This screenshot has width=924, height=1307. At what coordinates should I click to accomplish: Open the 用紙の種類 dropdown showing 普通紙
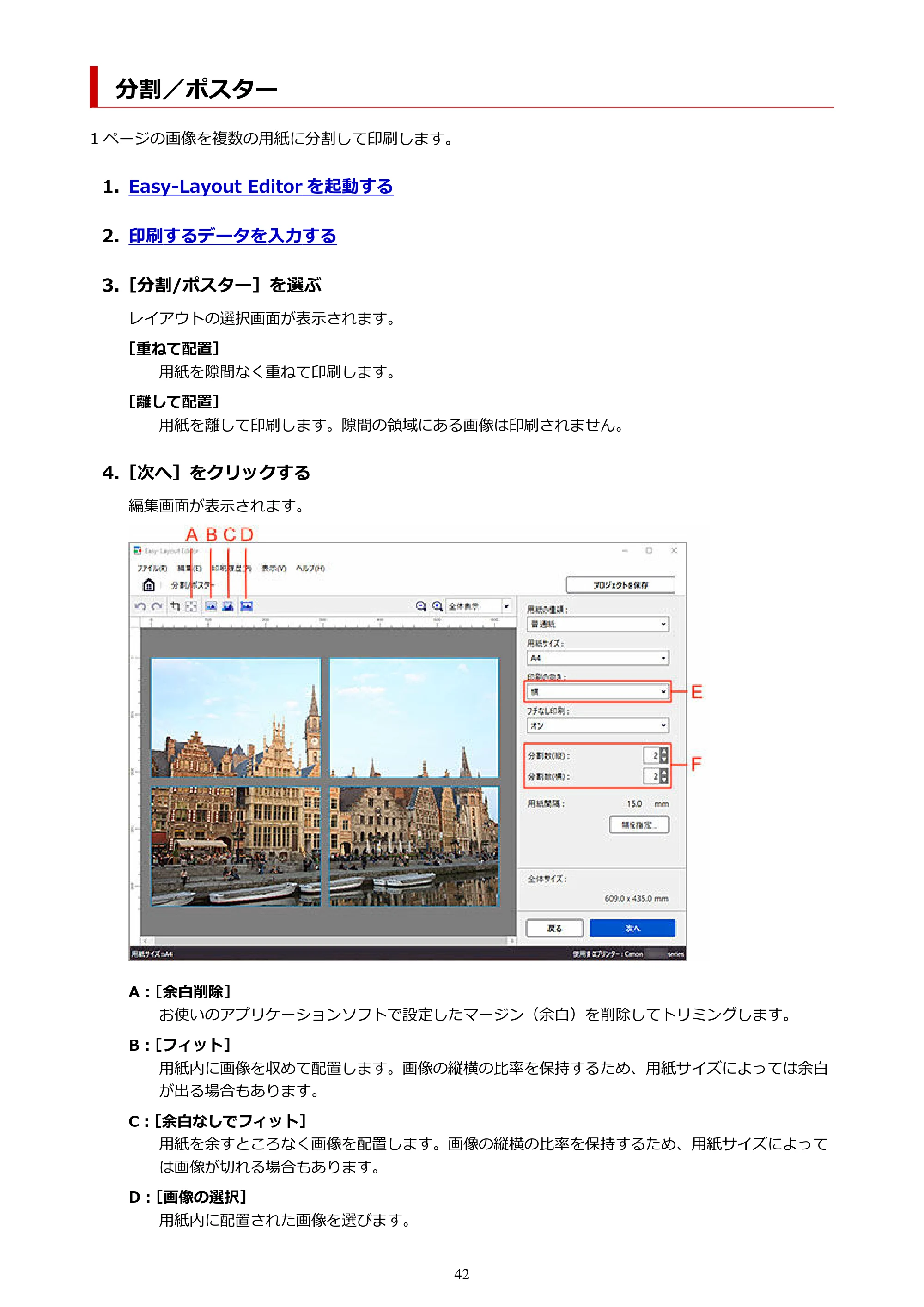point(597,625)
